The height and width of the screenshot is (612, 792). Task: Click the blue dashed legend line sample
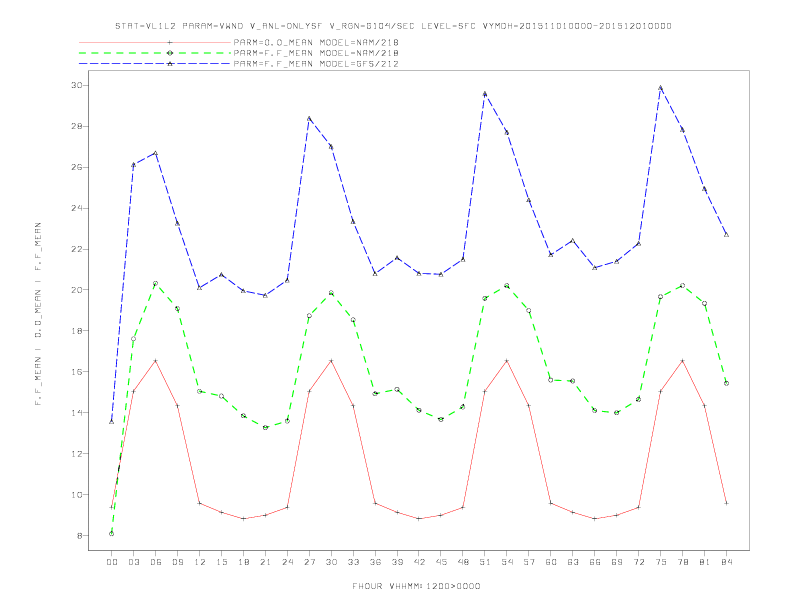pos(155,64)
